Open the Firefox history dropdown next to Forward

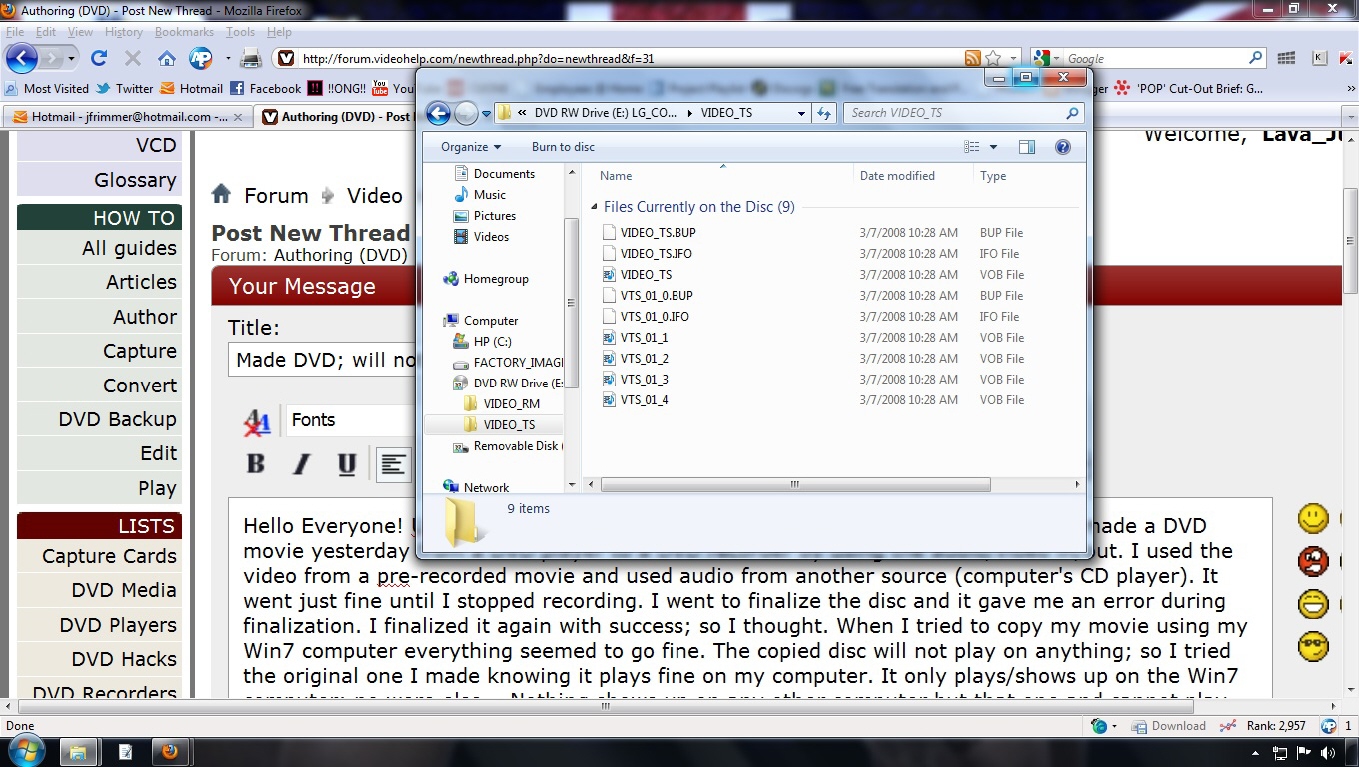(x=72, y=58)
